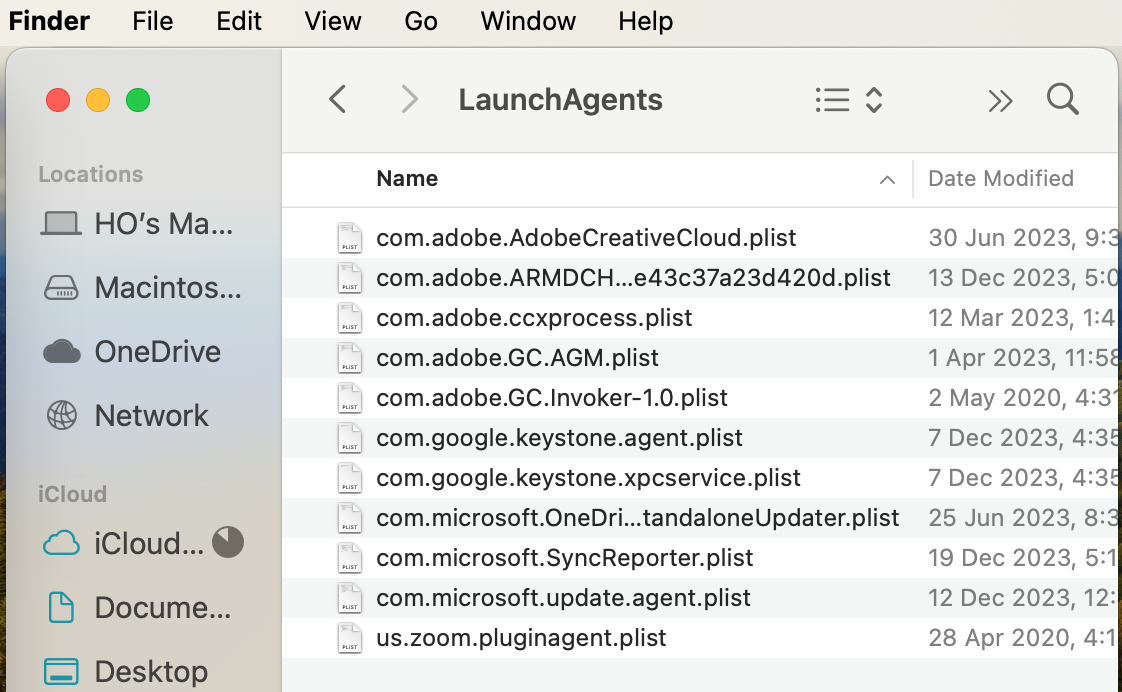Click the Name column header
Viewport: 1122px width, 692px height.
click(x=407, y=179)
